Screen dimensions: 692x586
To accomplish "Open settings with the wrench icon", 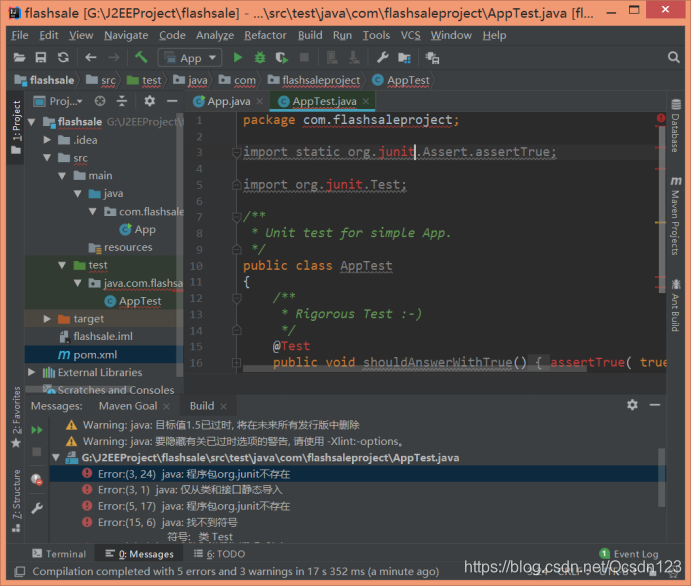I will pos(382,57).
